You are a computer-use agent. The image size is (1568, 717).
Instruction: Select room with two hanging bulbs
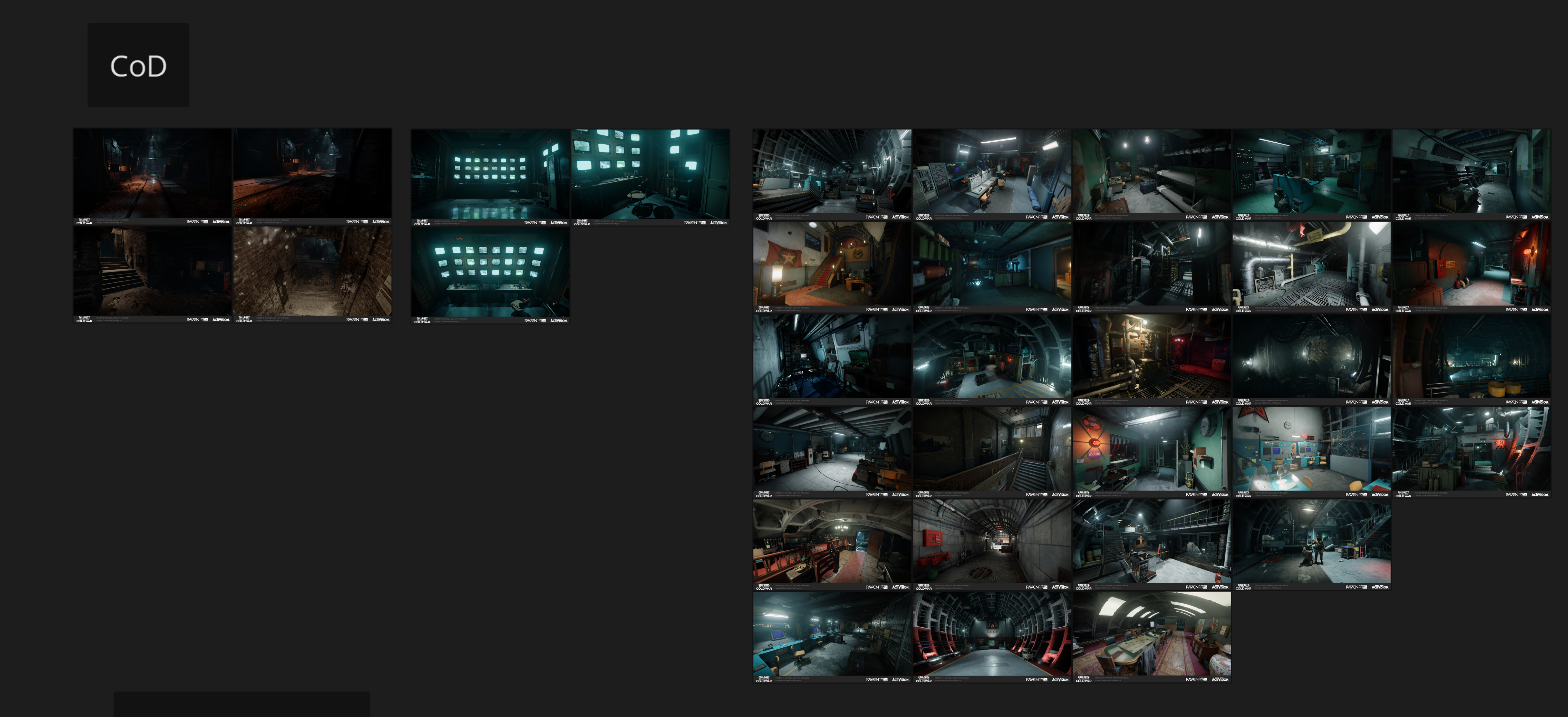click(x=1152, y=174)
